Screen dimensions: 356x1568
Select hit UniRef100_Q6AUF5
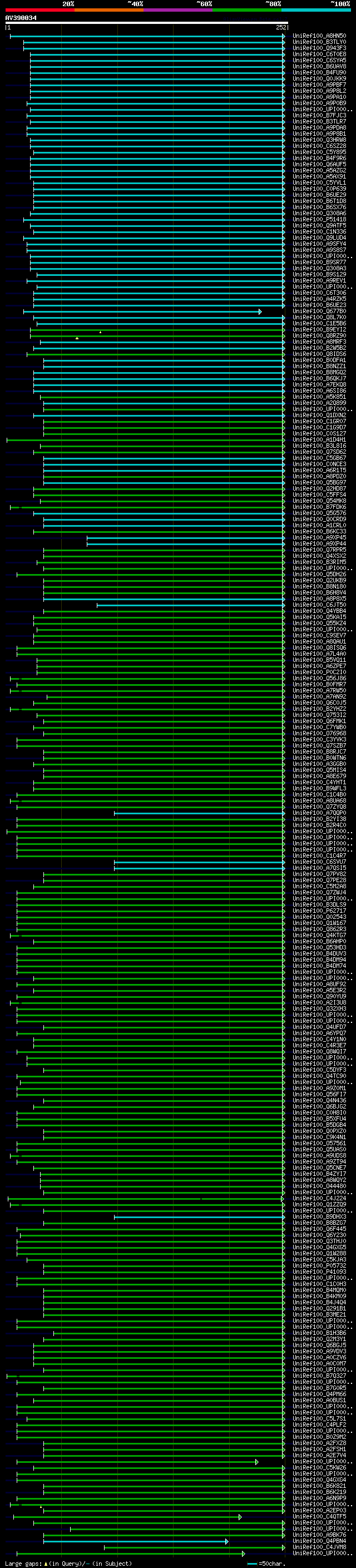(x=319, y=164)
